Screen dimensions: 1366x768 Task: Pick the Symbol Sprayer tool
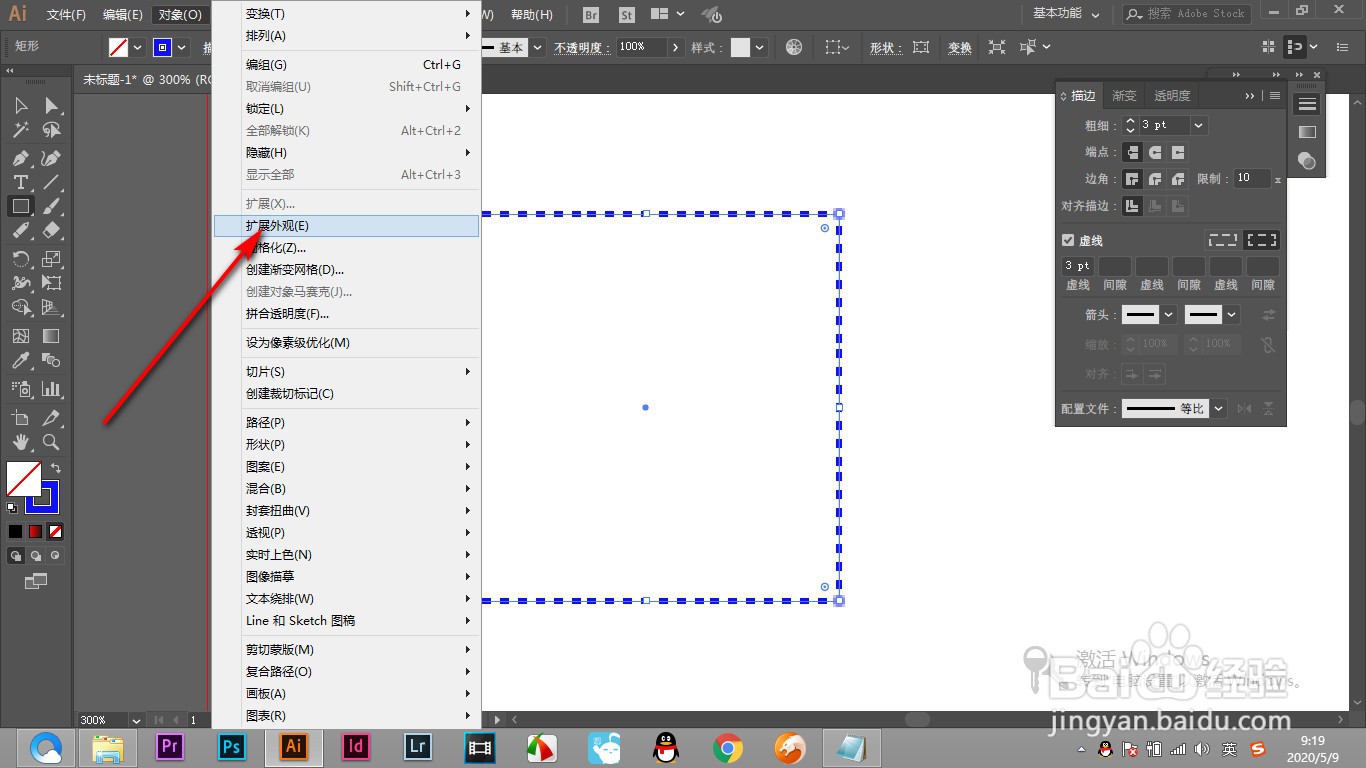click(20, 389)
